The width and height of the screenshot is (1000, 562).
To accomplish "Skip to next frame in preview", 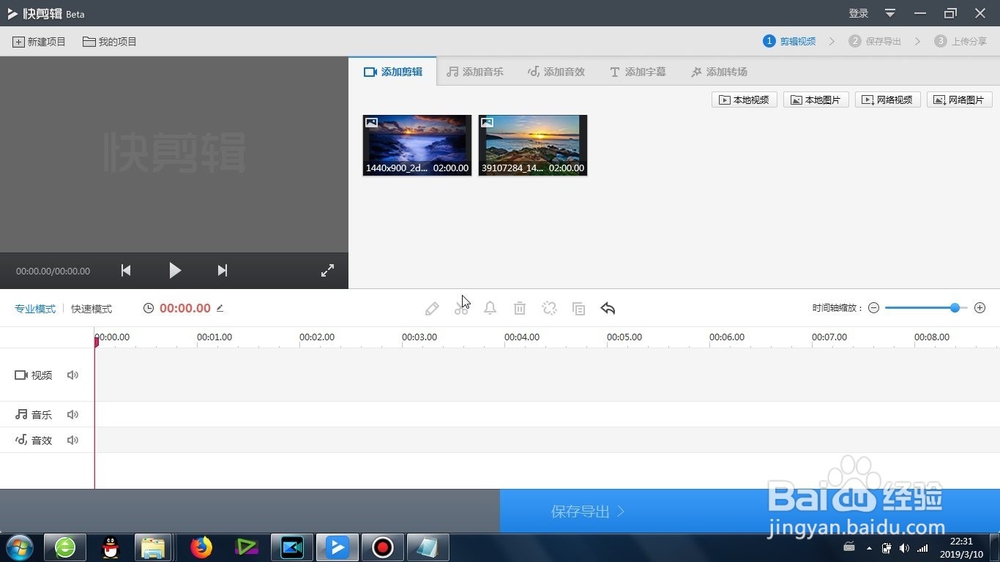I will 222,270.
